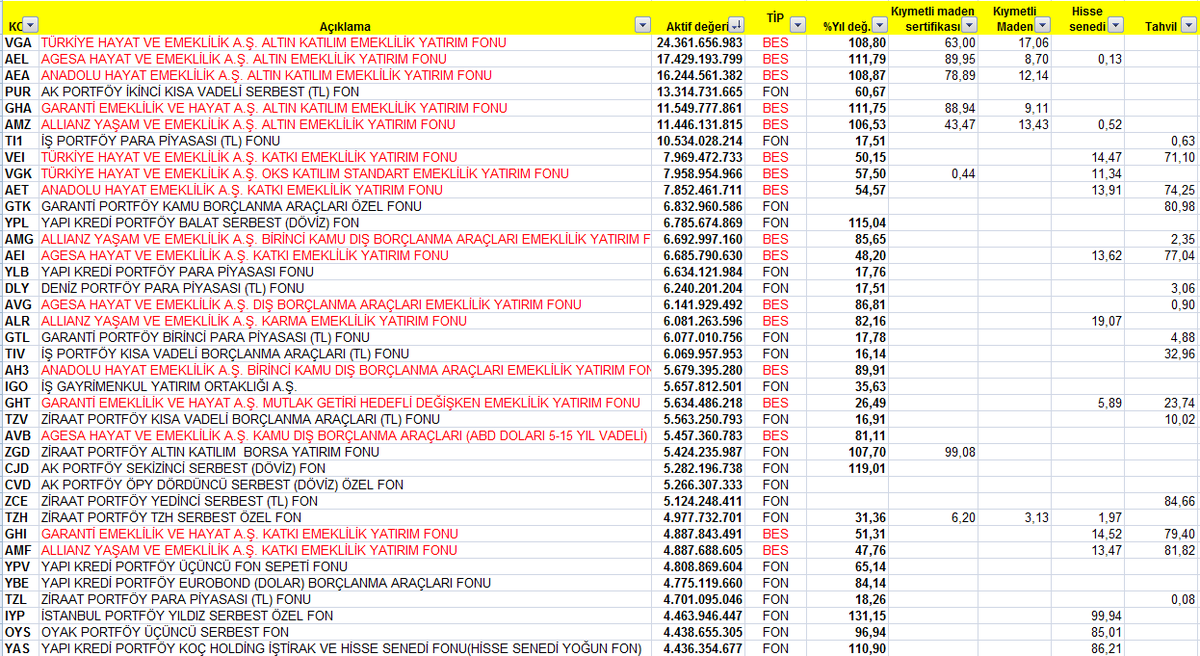Screen dimensions: 1200x656
Task: Select the Aktif değeri value 24.361.656.983
Action: 700,43
